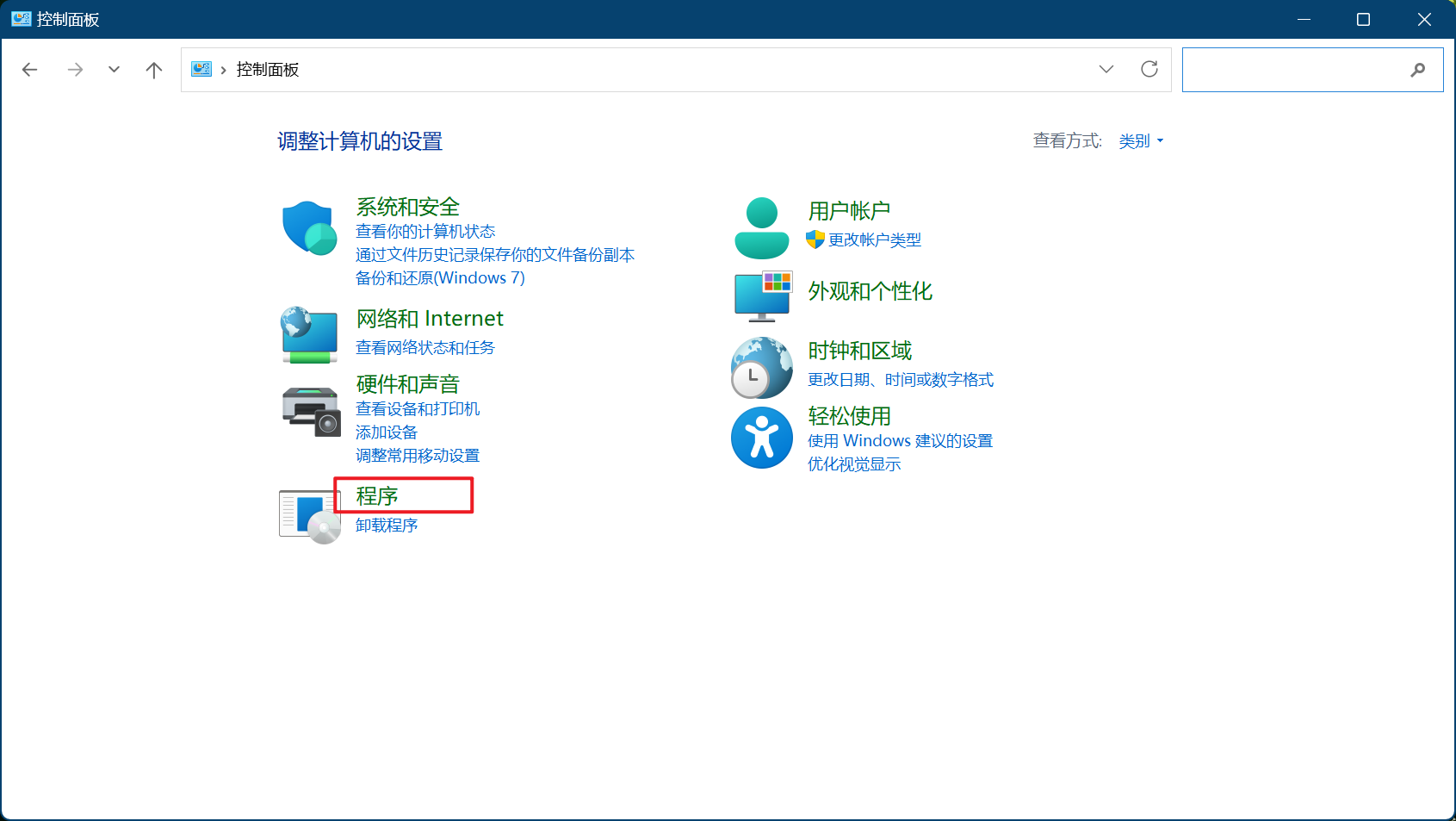Click the 轻松使用 accessibility icon
The height and width of the screenshot is (821, 1456).
(762, 438)
